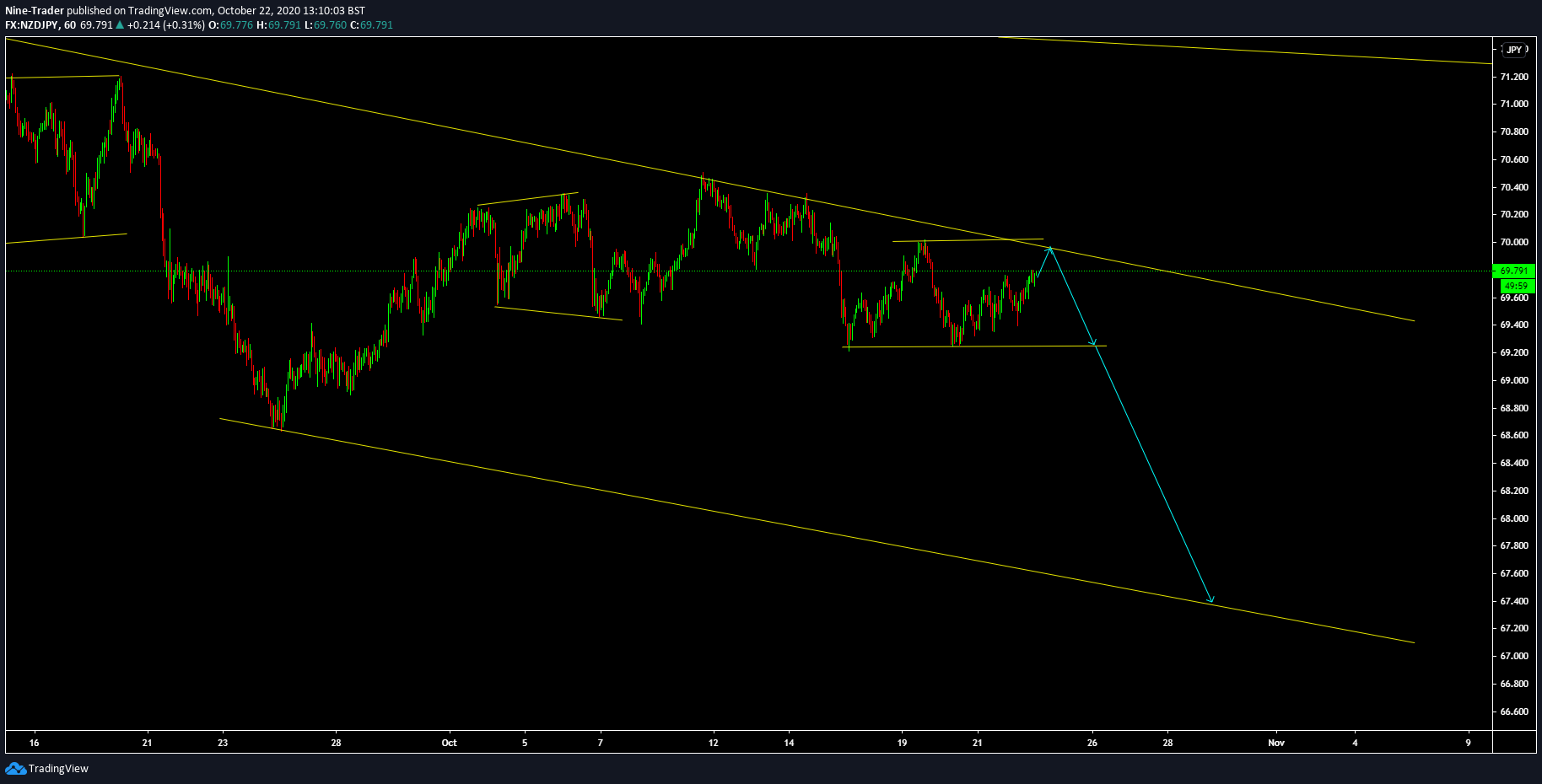This screenshot has width=1542, height=784.
Task: Click the 4 date label on time axis
Action: pyautogui.click(x=1355, y=743)
